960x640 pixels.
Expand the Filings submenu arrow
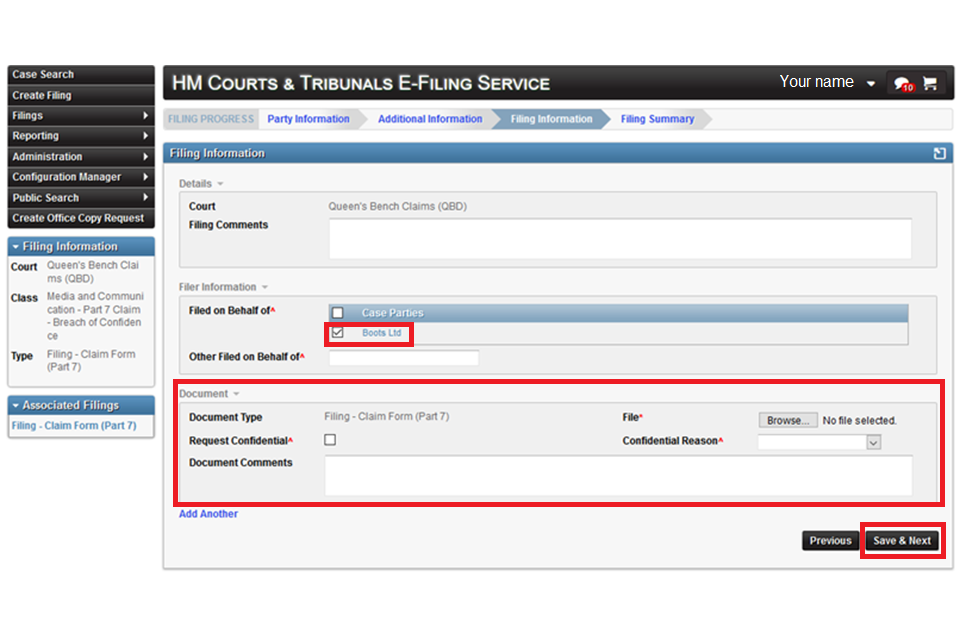[x=148, y=115]
